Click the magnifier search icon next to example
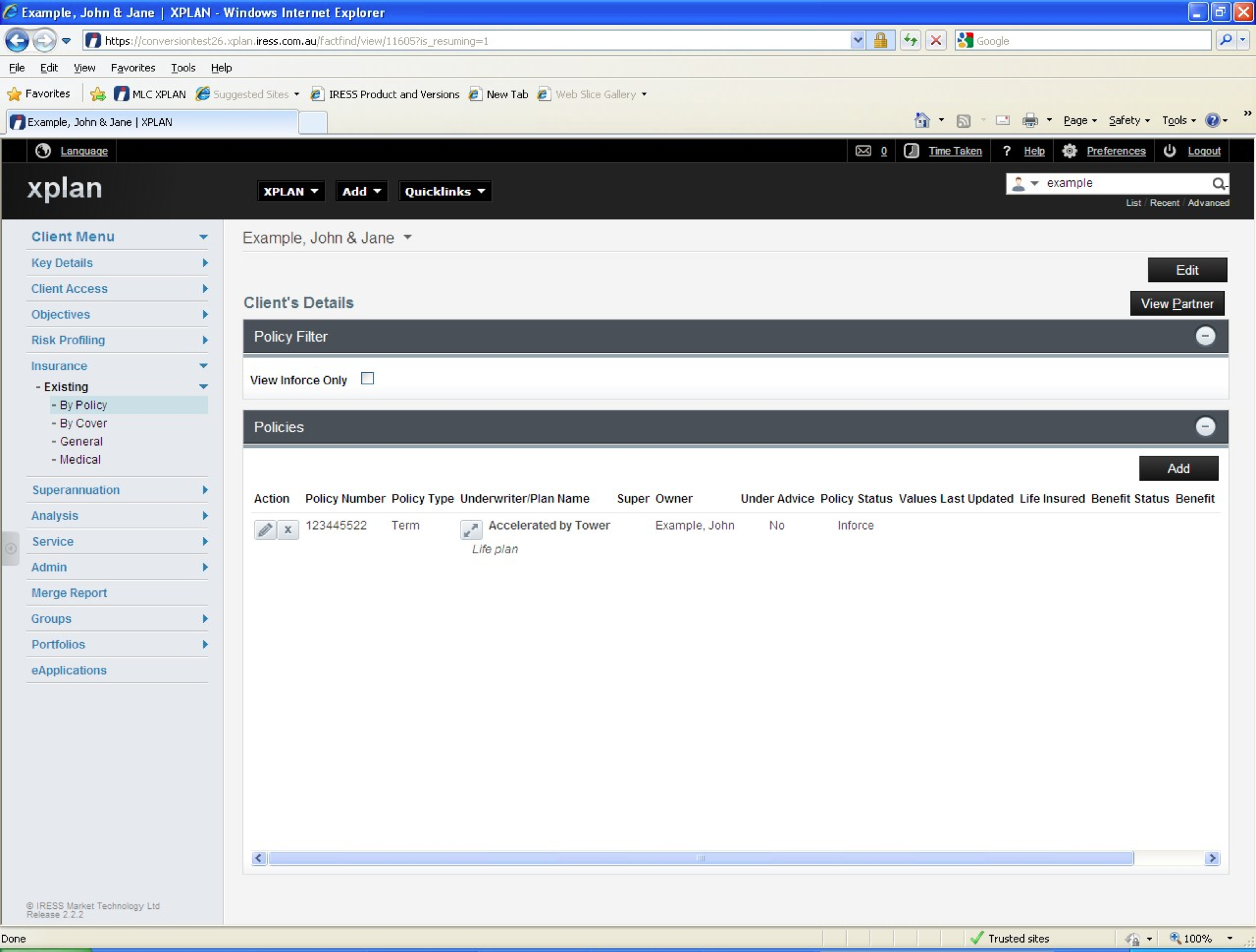This screenshot has width=1256, height=952. point(1218,183)
